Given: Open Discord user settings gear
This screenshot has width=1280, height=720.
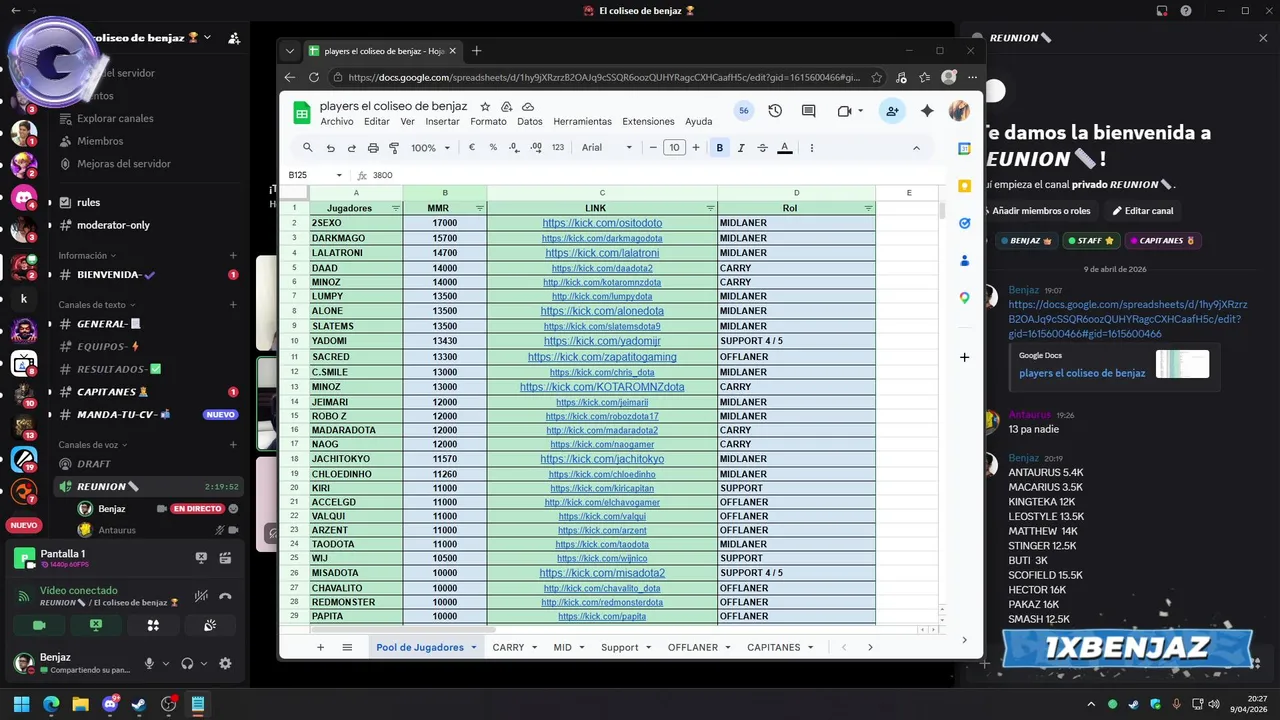Looking at the screenshot, I should click(225, 663).
